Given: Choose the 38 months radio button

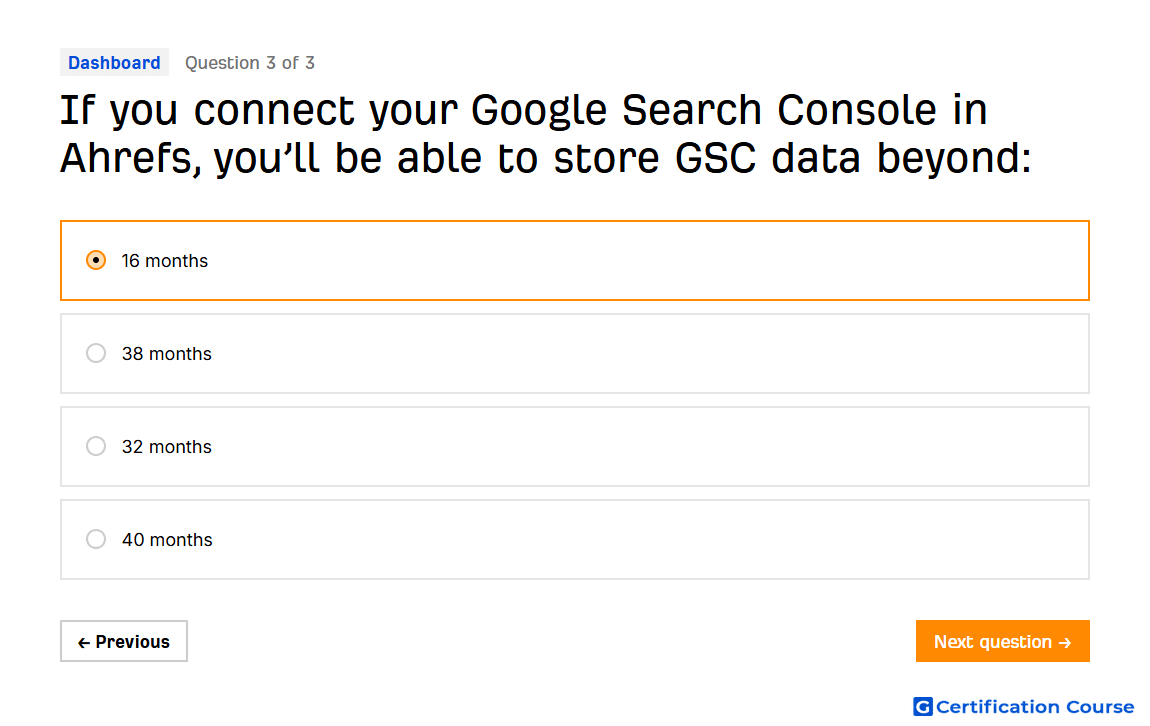Looking at the screenshot, I should (96, 353).
